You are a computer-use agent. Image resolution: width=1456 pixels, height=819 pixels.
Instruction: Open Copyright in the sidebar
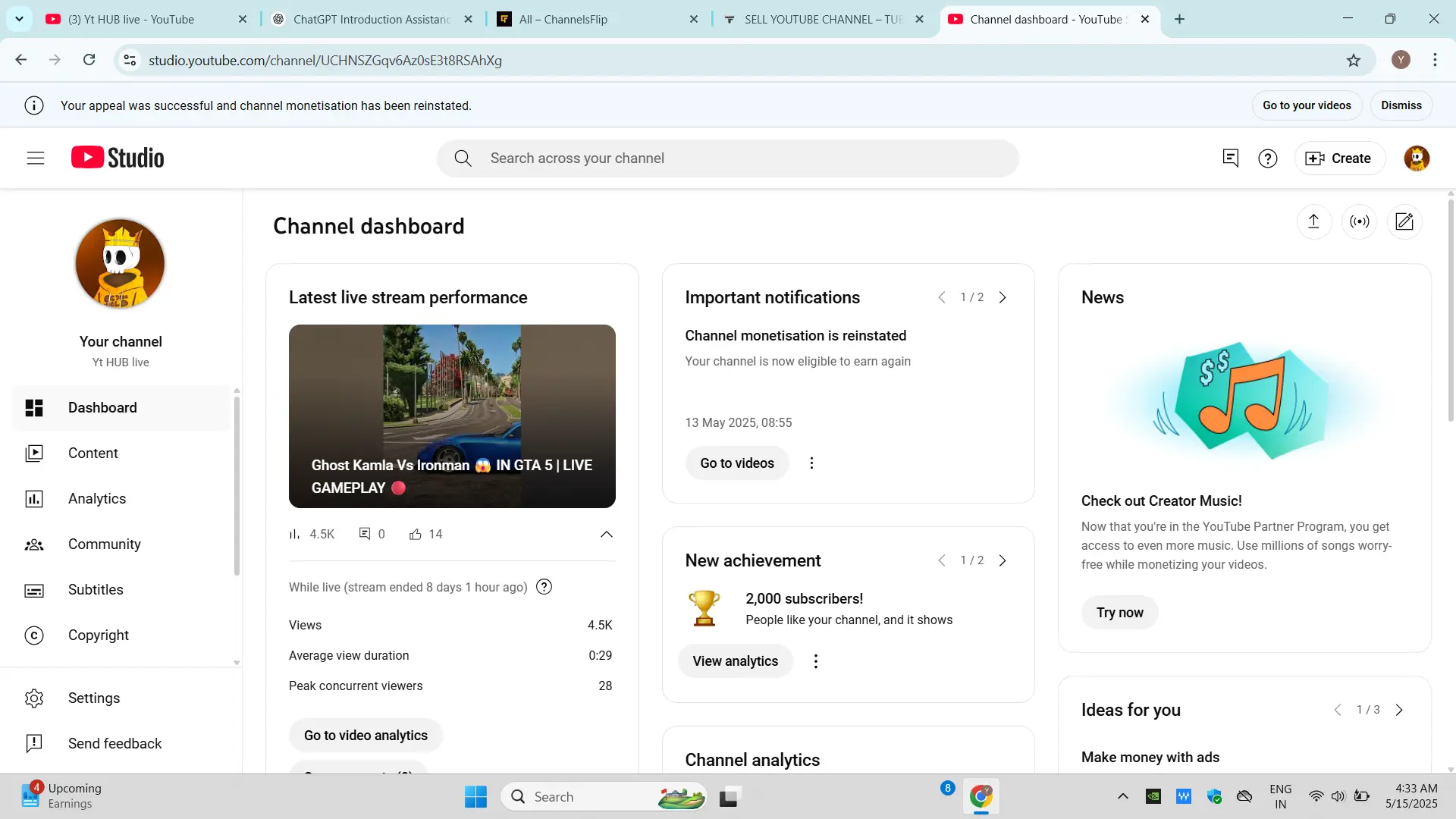(121, 635)
